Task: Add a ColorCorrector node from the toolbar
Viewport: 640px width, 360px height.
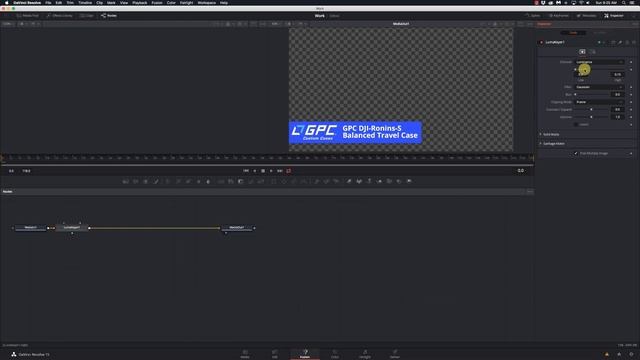Action: [x=168, y=181]
